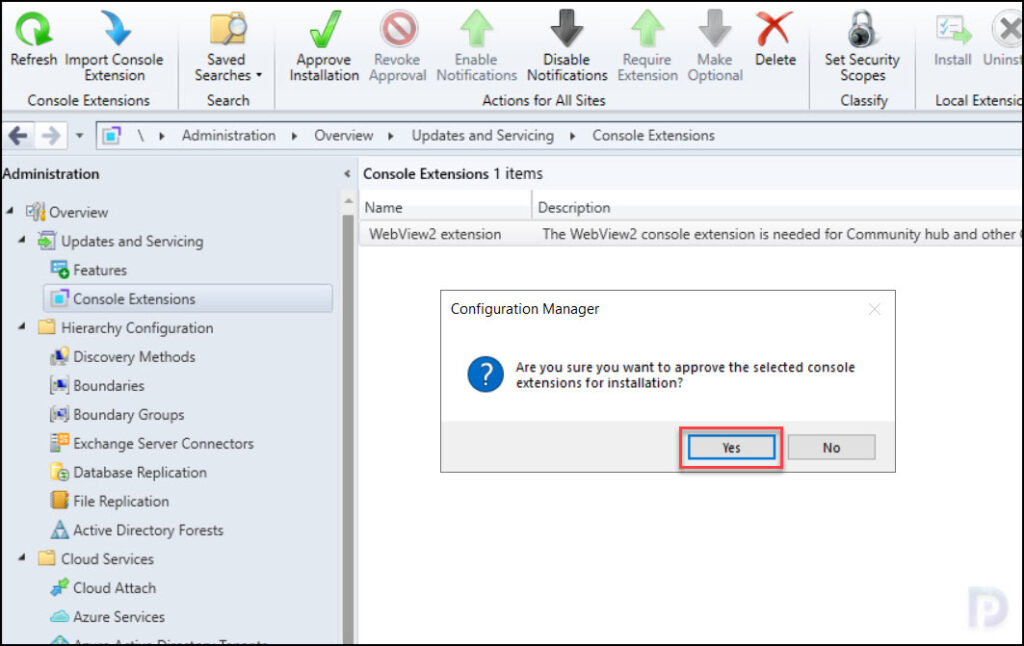
Task: Click Import Console Extension icon
Action: [115, 29]
